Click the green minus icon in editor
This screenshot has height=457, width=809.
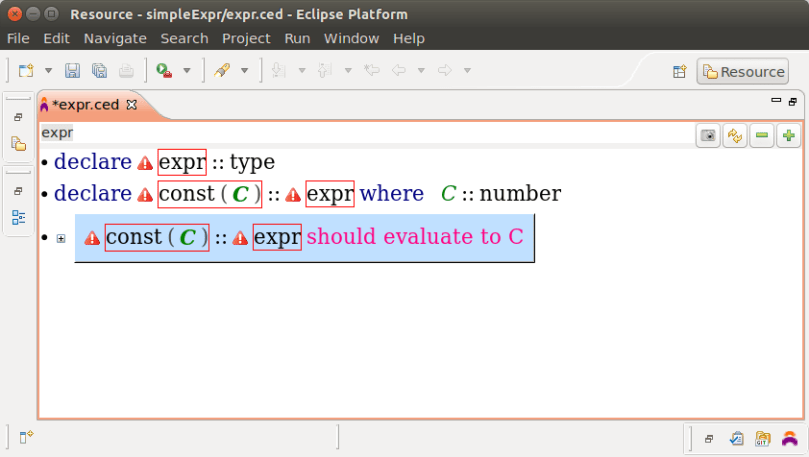[x=762, y=136]
